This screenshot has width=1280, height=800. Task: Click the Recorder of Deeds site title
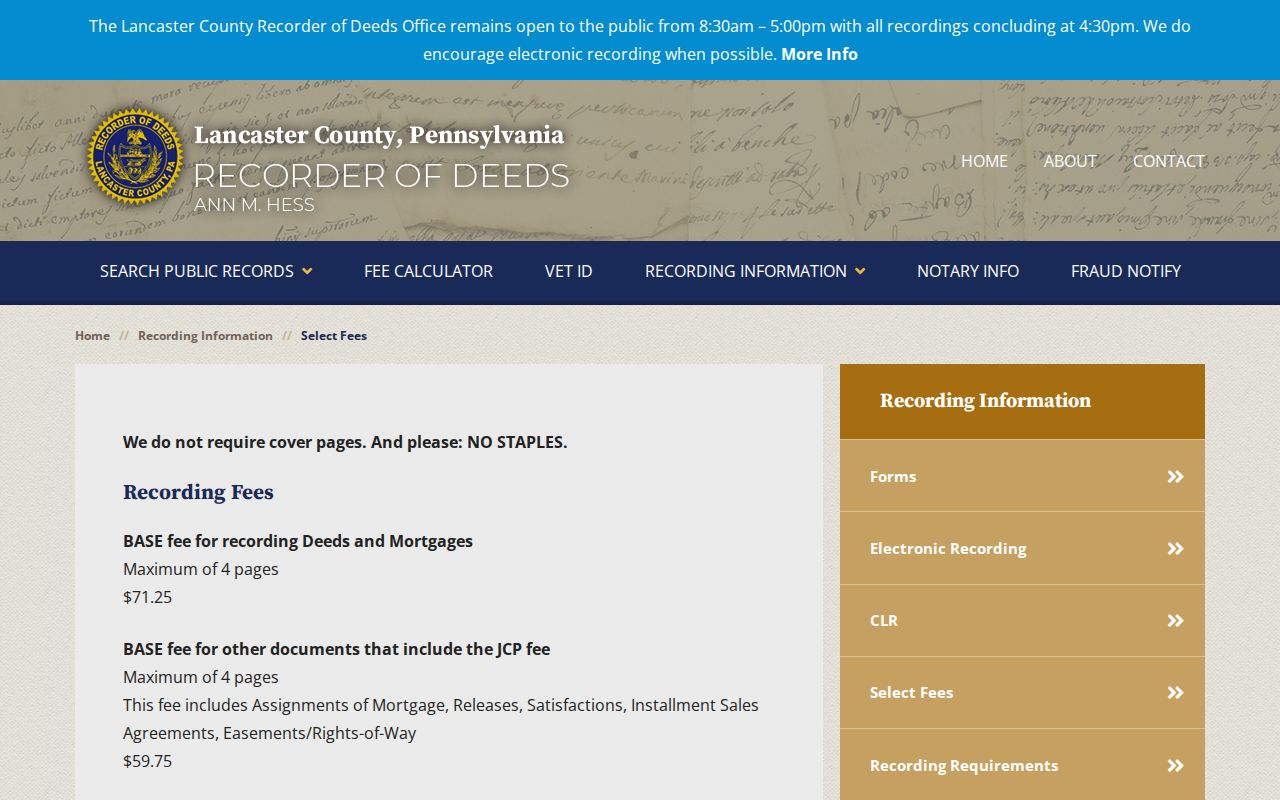381,176
